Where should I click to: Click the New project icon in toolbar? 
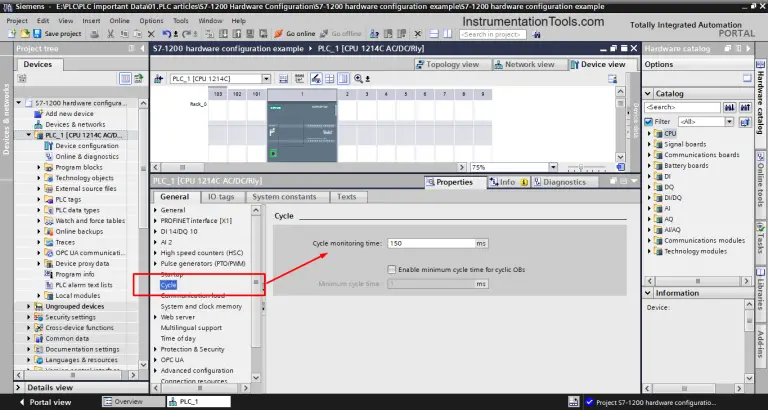pyautogui.click(x=12, y=34)
